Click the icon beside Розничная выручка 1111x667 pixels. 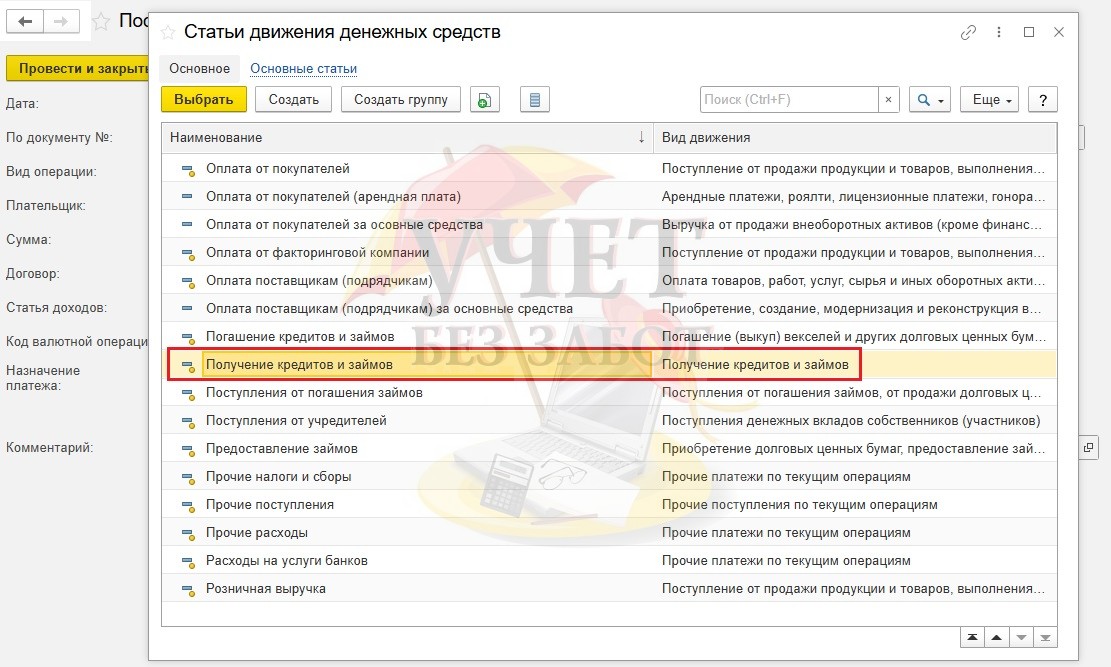tap(188, 589)
